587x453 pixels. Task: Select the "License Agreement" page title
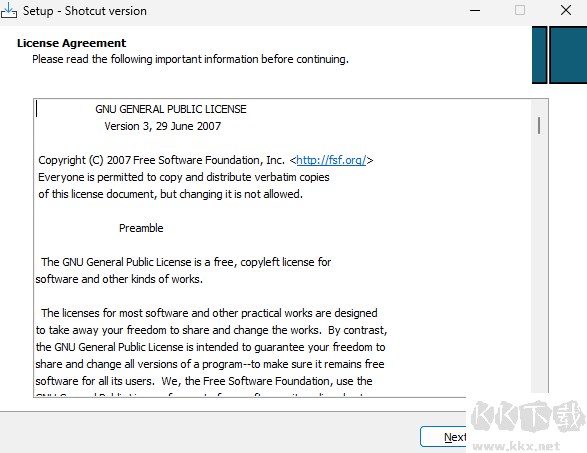[72, 43]
